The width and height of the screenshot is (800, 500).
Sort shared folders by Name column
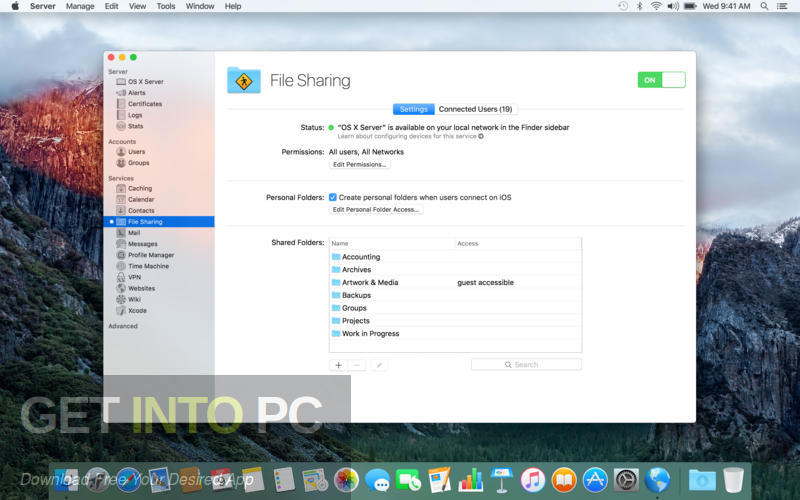coord(392,243)
